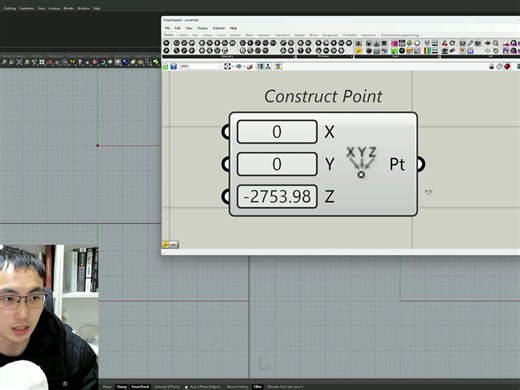Click the red car icon in Rhino toolbar

(50, 62)
